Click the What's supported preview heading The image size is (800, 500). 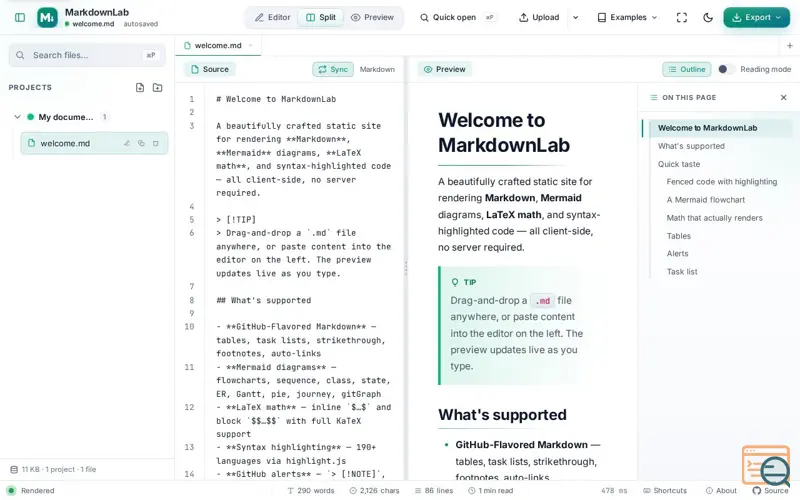click(x=502, y=415)
